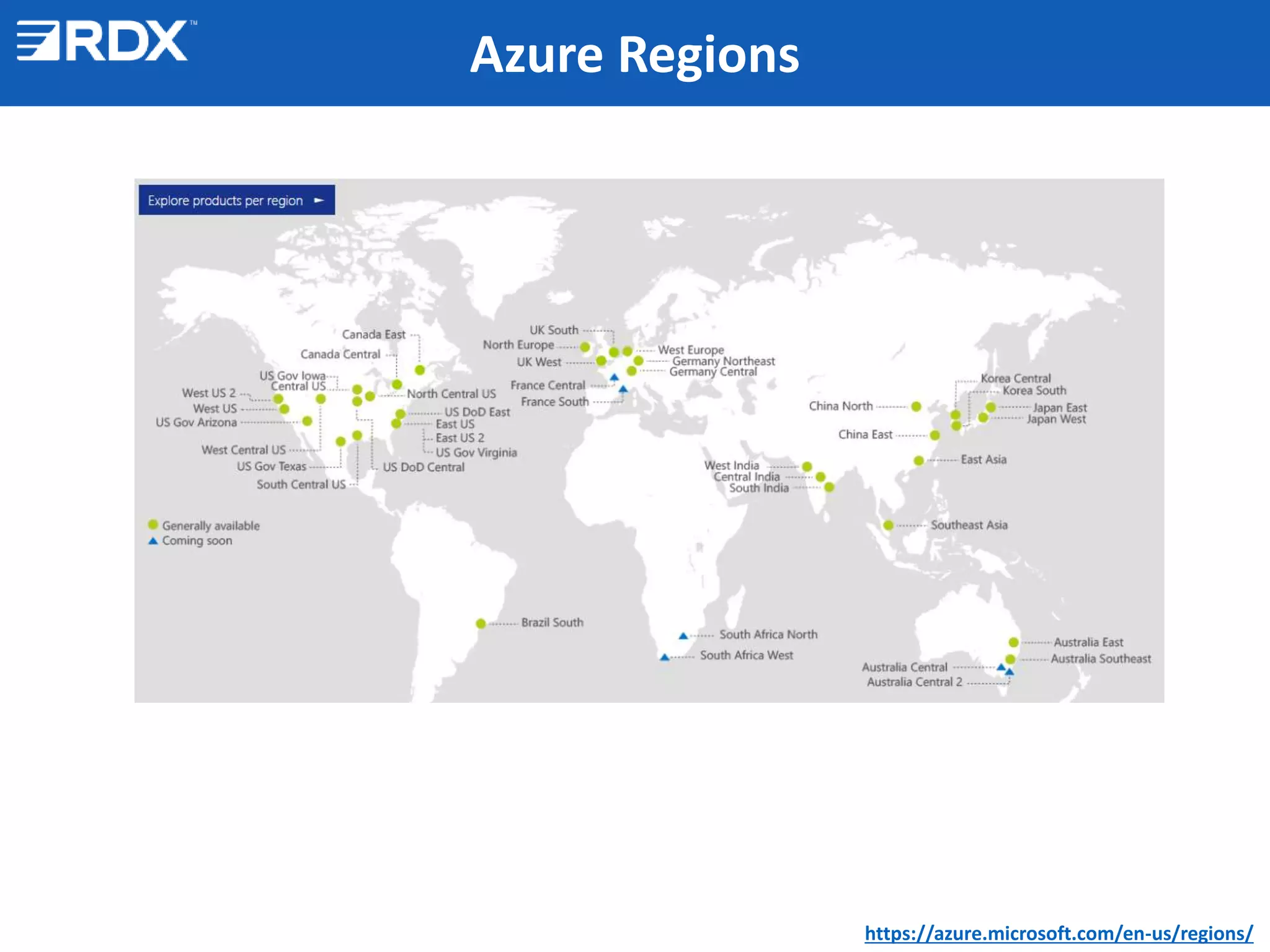Click the US Gov Iowa label
This screenshot has width=1270, height=952.
[293, 376]
